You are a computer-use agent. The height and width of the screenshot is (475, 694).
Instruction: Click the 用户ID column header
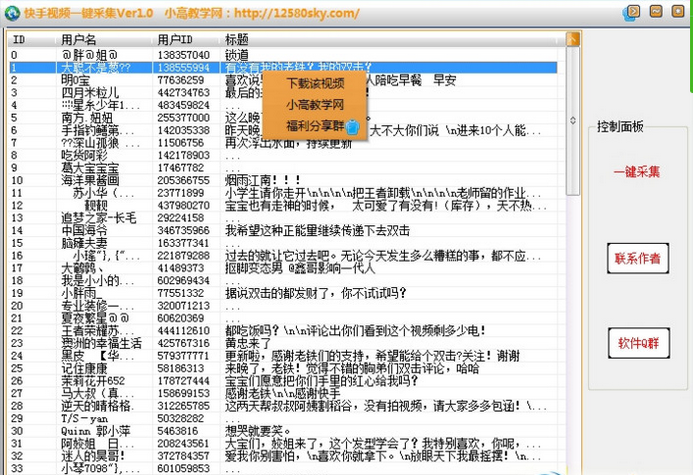[x=187, y=39]
